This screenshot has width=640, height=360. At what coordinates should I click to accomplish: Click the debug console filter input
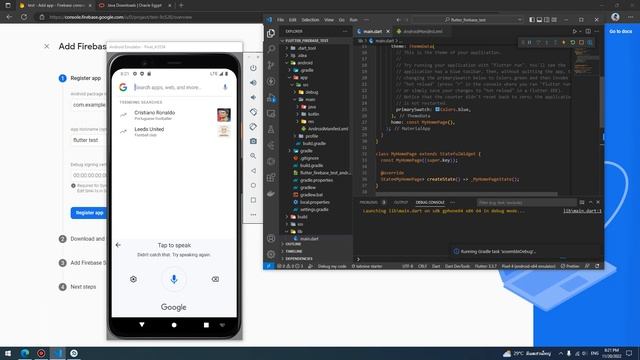pos(527,202)
